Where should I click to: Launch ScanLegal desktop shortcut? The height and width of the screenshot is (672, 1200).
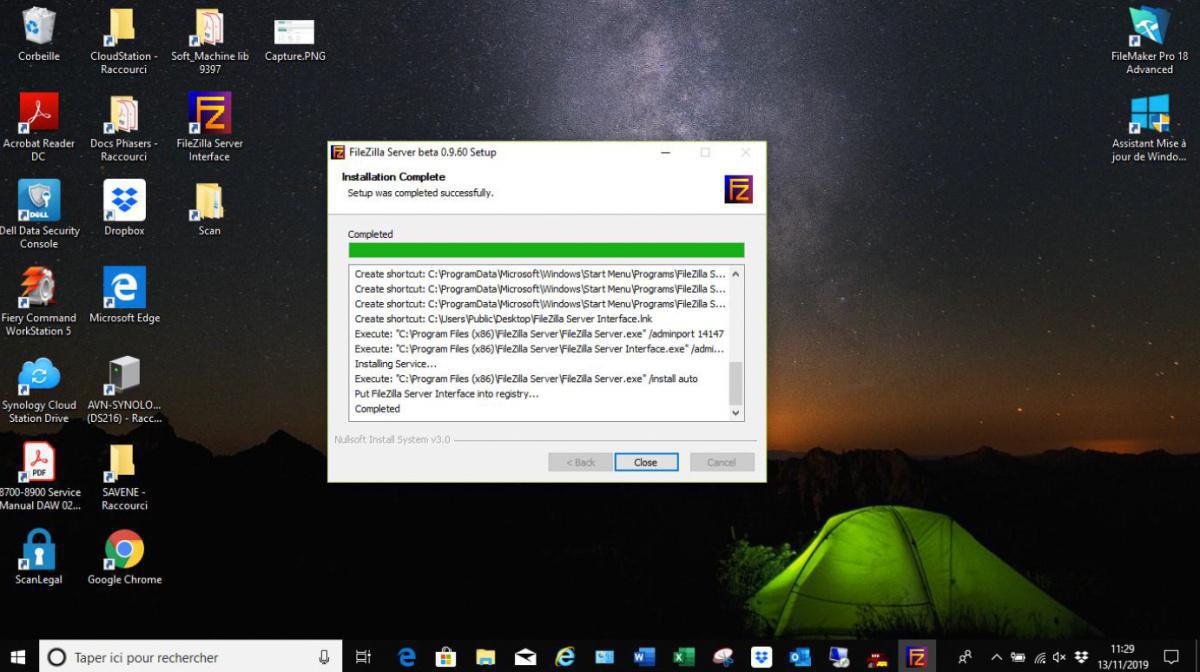[38, 556]
